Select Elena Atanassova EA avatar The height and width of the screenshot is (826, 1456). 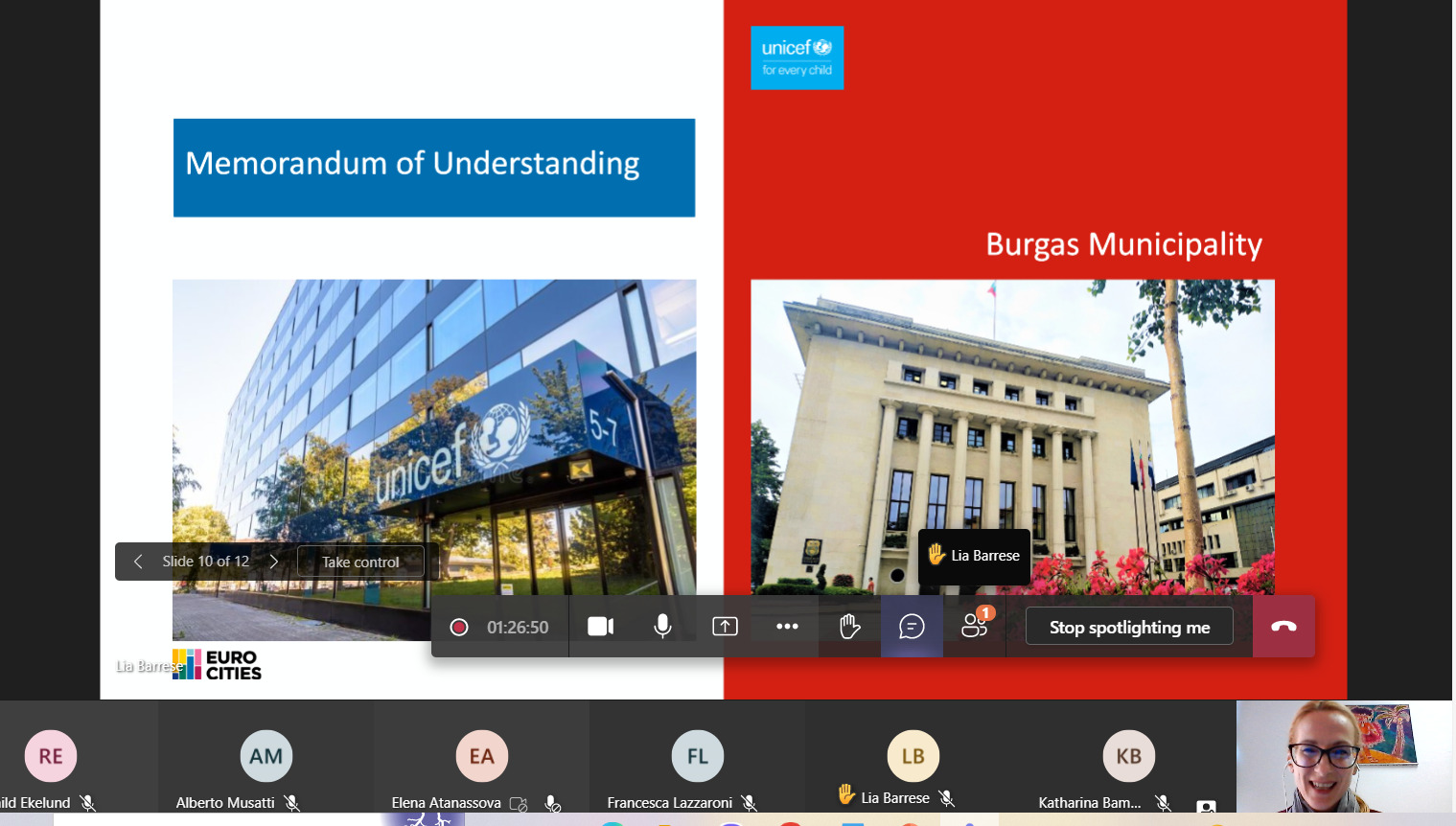tap(482, 756)
